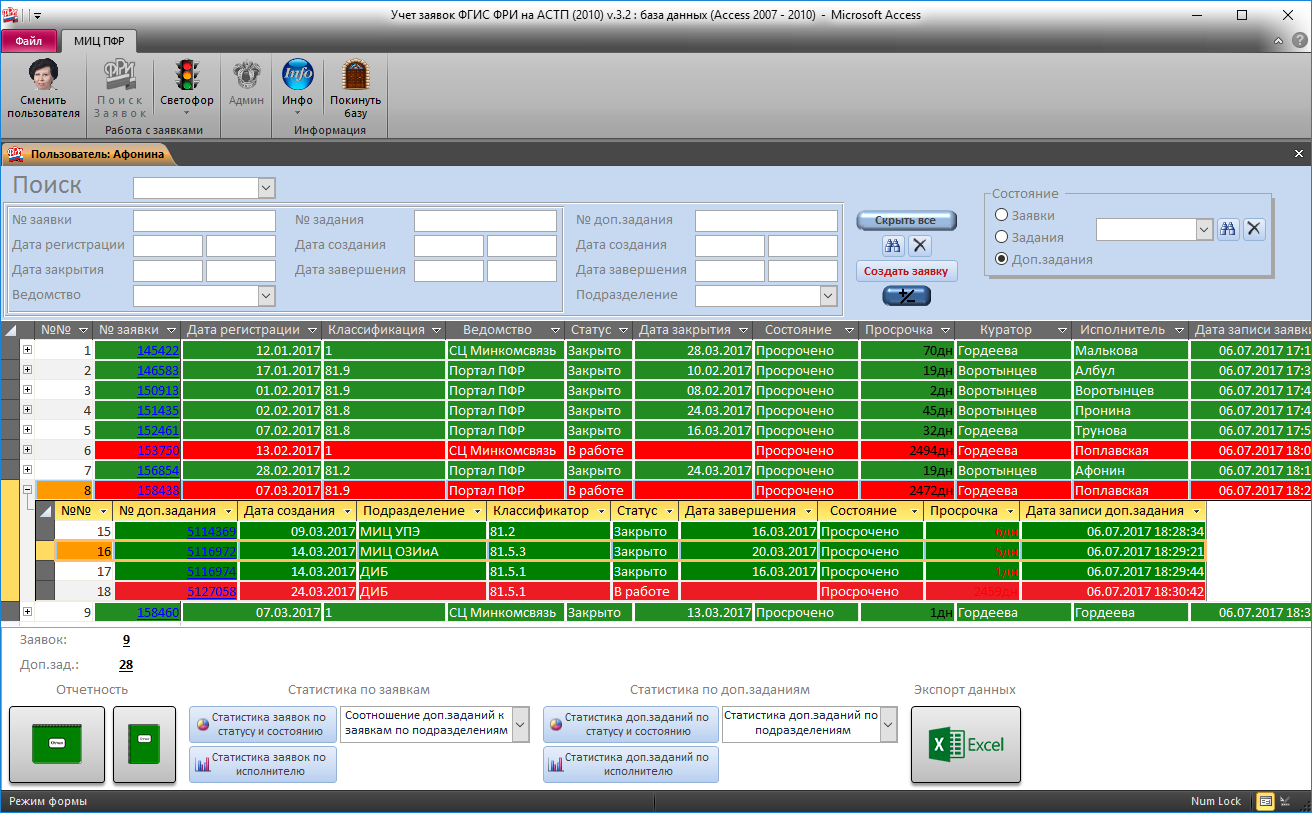
Task: Open the Подразделение search dropdown
Action: [x=827, y=295]
